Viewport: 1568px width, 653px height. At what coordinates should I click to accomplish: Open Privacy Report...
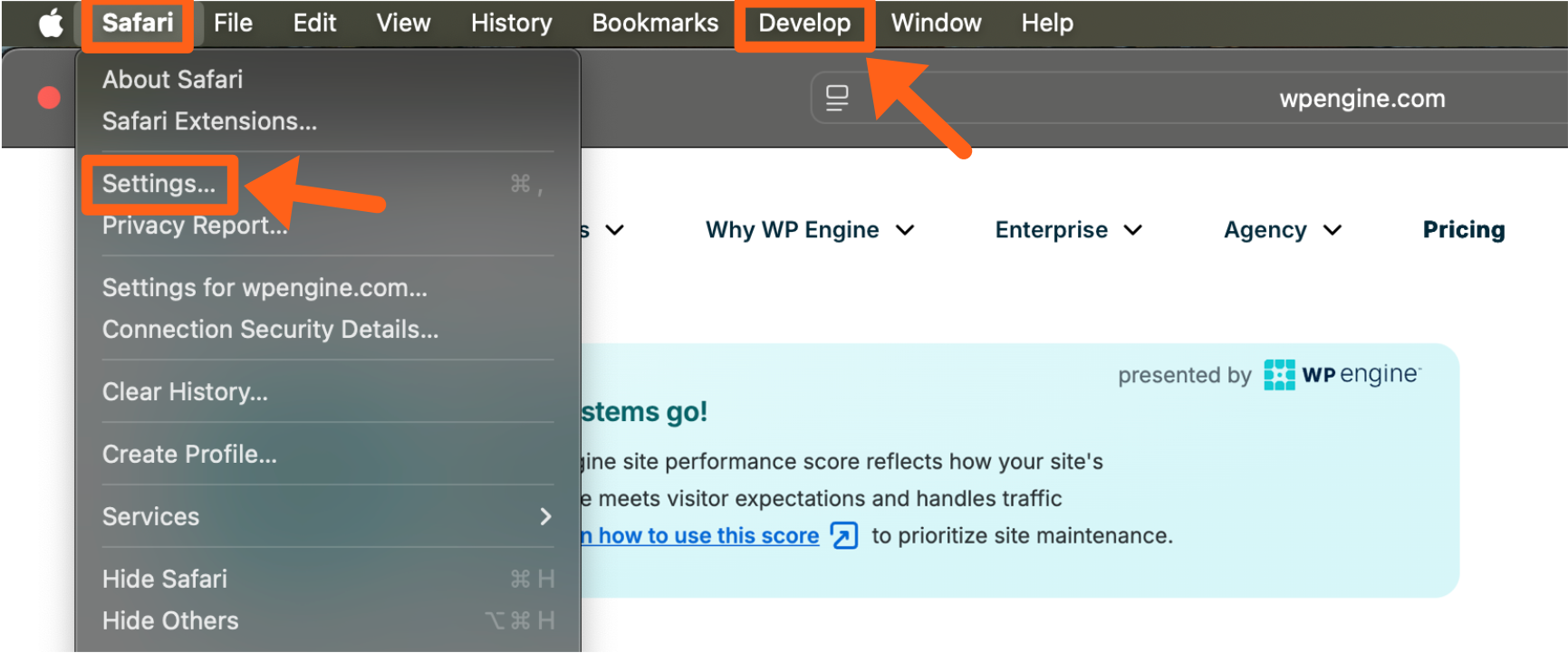point(194,226)
